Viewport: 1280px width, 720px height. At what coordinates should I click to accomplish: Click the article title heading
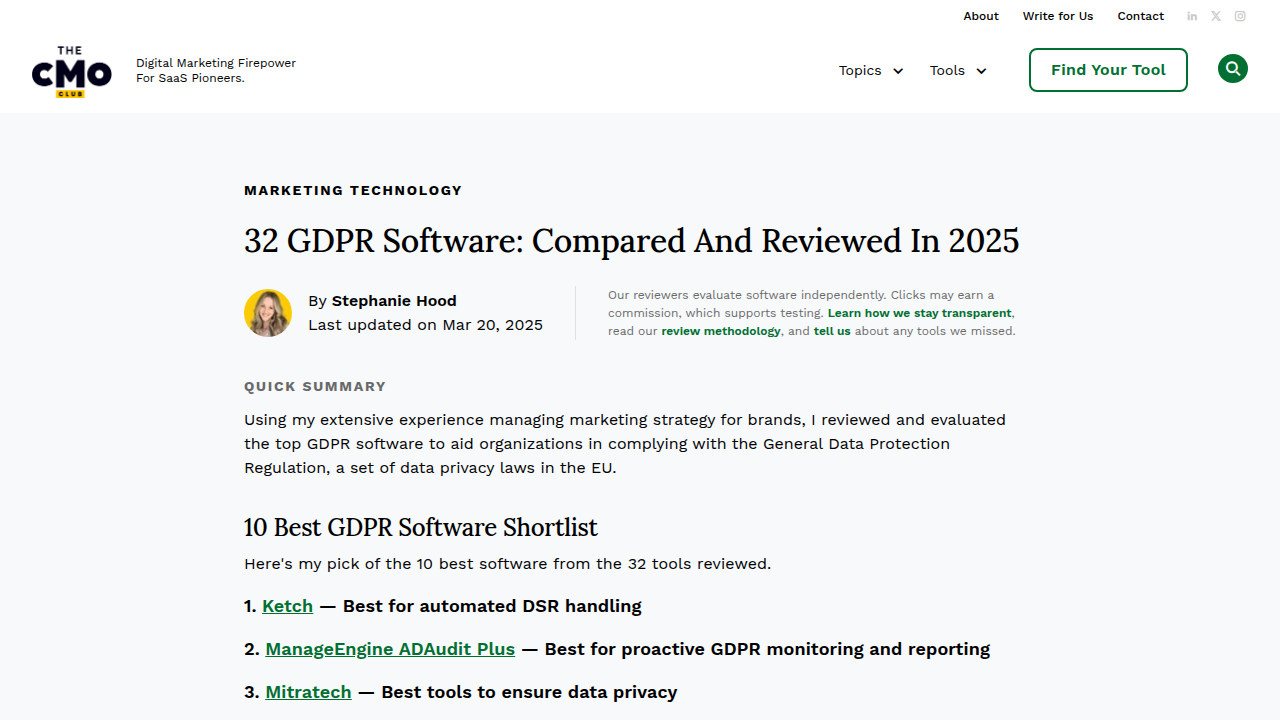[632, 241]
